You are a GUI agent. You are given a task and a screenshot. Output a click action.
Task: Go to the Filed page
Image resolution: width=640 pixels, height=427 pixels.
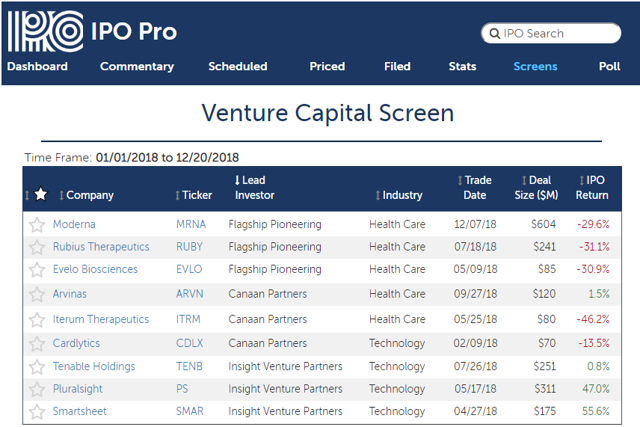(x=397, y=66)
